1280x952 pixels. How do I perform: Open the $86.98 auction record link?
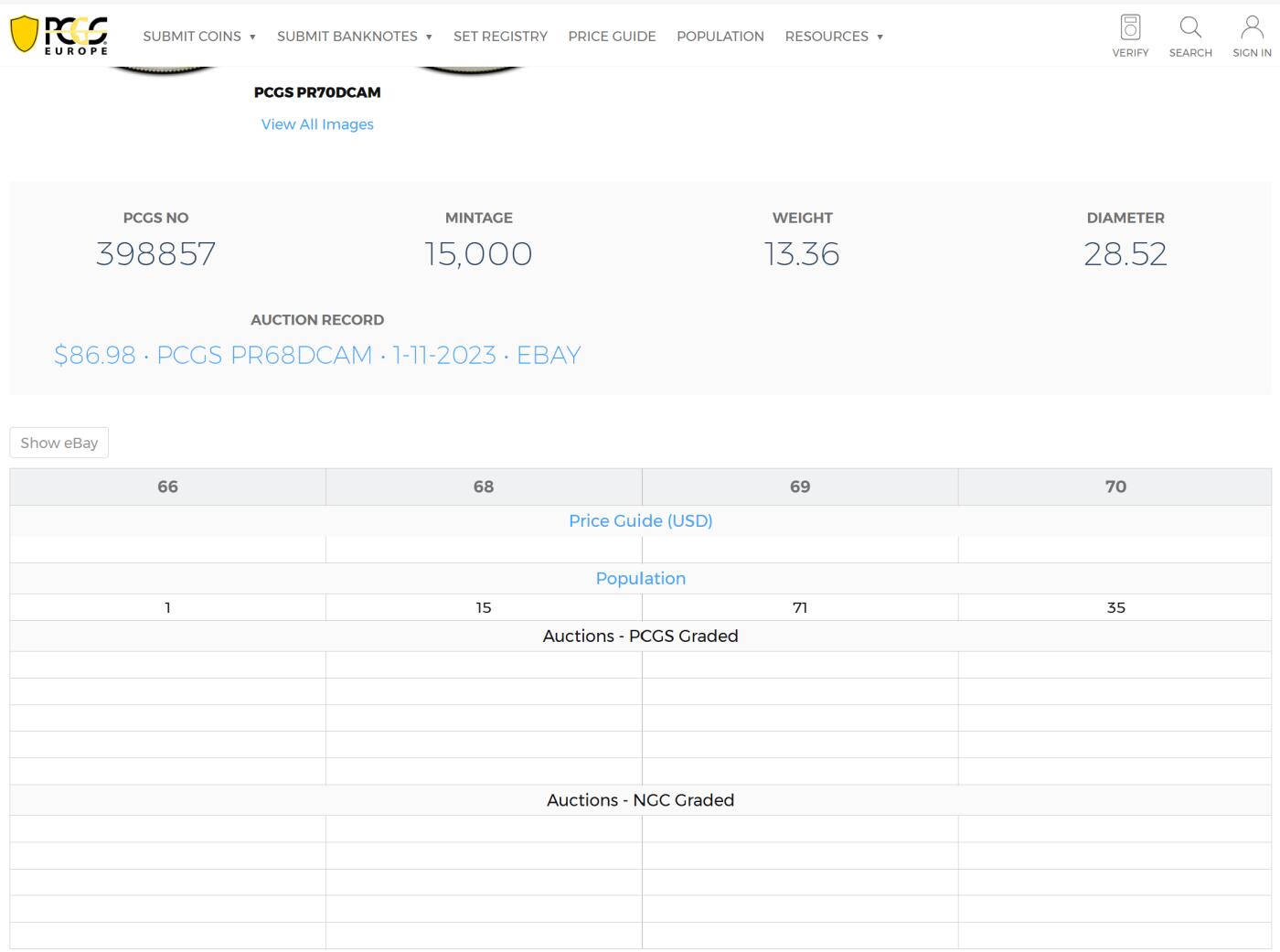coord(317,355)
